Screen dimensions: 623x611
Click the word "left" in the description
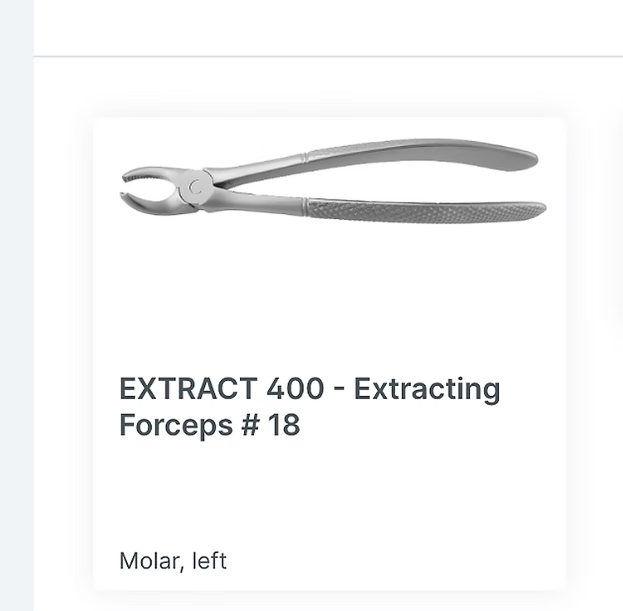tap(209, 561)
